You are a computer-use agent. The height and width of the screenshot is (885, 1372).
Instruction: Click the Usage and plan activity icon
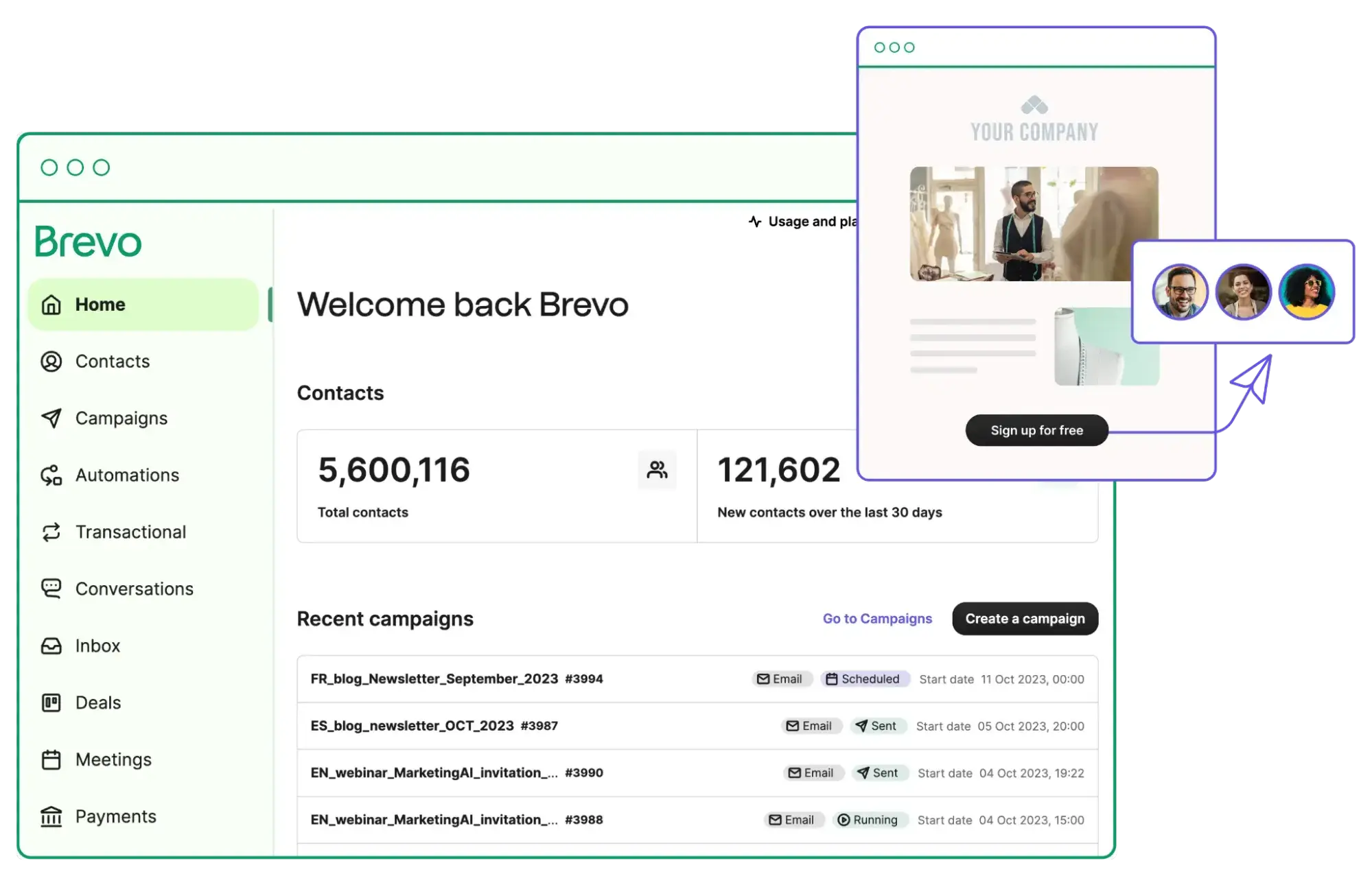pyautogui.click(x=754, y=221)
